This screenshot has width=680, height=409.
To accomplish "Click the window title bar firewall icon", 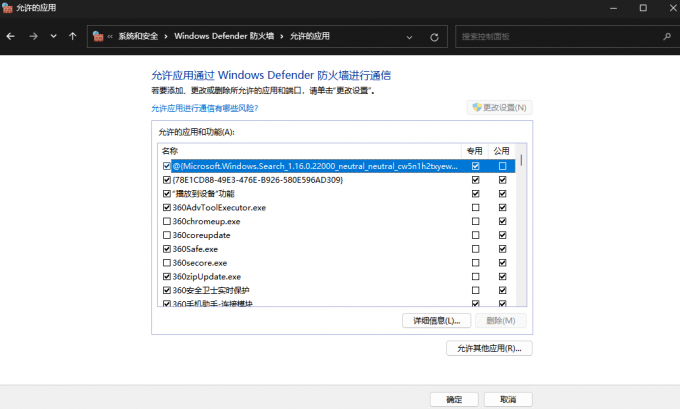I will point(7,8).
